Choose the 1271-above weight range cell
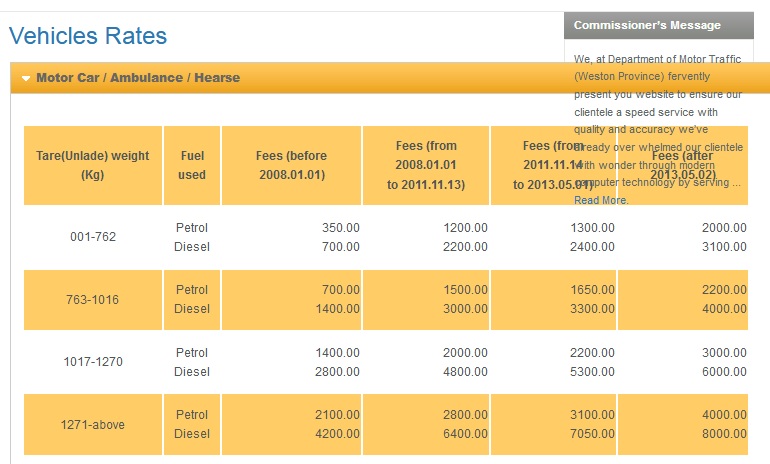The height and width of the screenshot is (464, 770). click(93, 425)
